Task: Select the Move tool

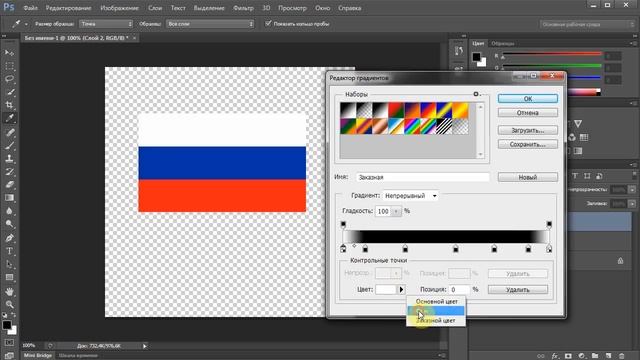Action: pyautogui.click(x=9, y=53)
